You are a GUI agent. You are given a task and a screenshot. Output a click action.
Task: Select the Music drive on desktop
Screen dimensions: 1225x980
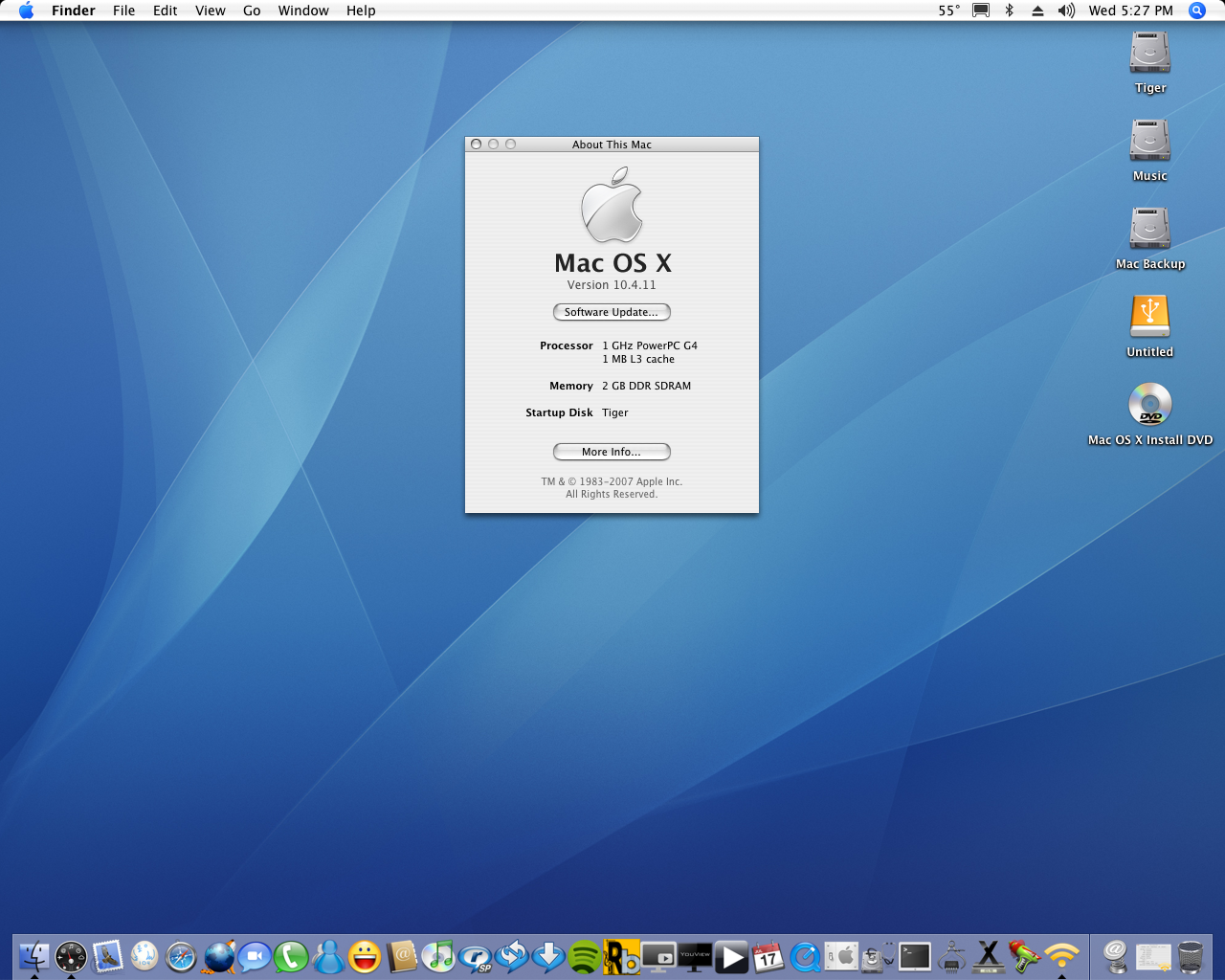tap(1150, 141)
